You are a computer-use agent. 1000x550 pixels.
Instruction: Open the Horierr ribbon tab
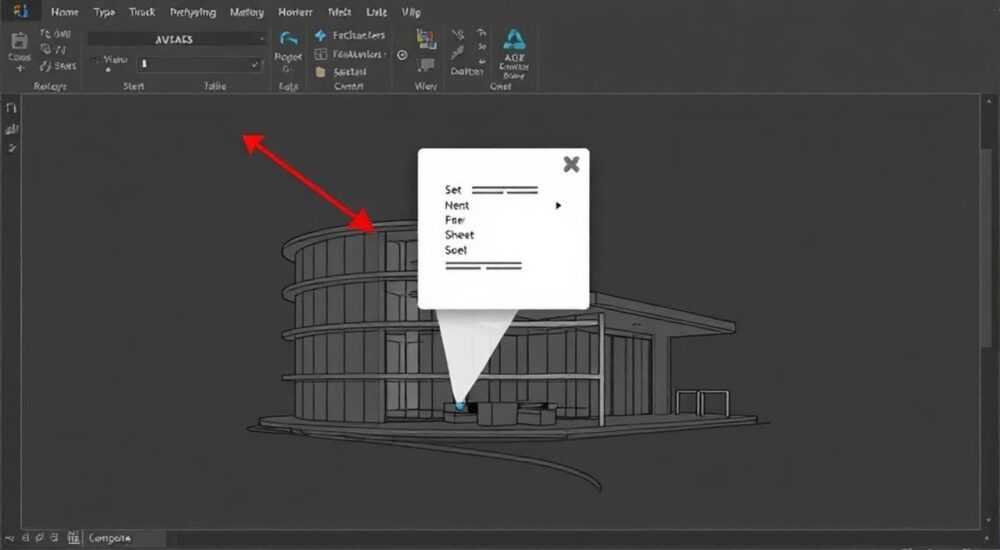295,12
